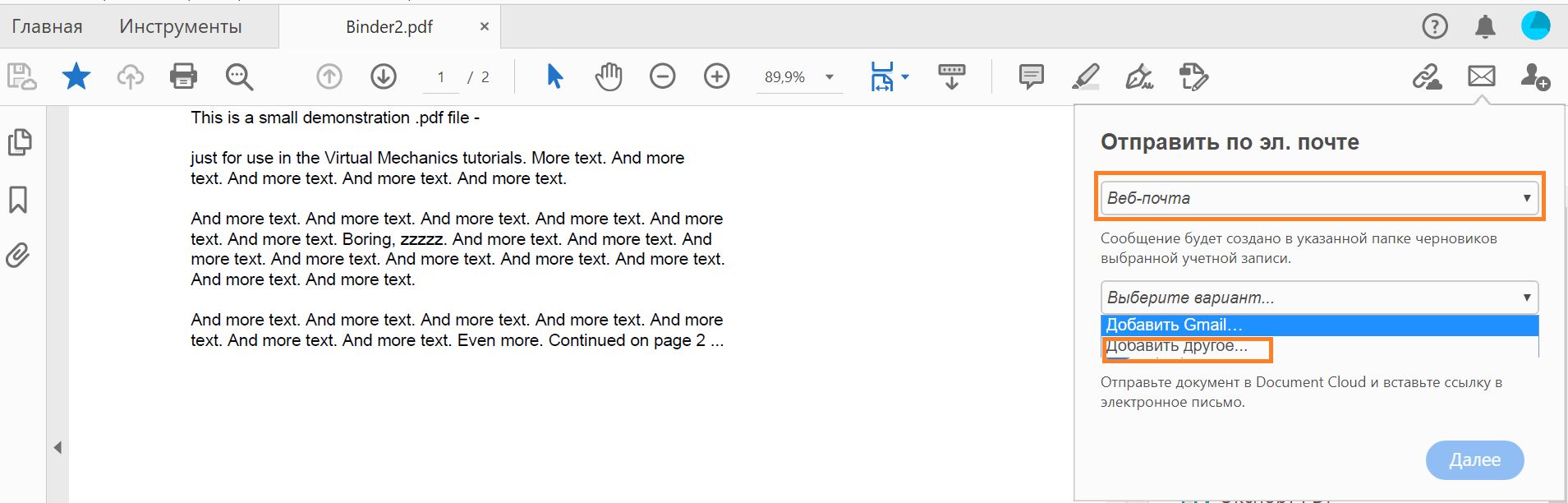
Task: Zoom out with minus icon
Action: coord(662,76)
